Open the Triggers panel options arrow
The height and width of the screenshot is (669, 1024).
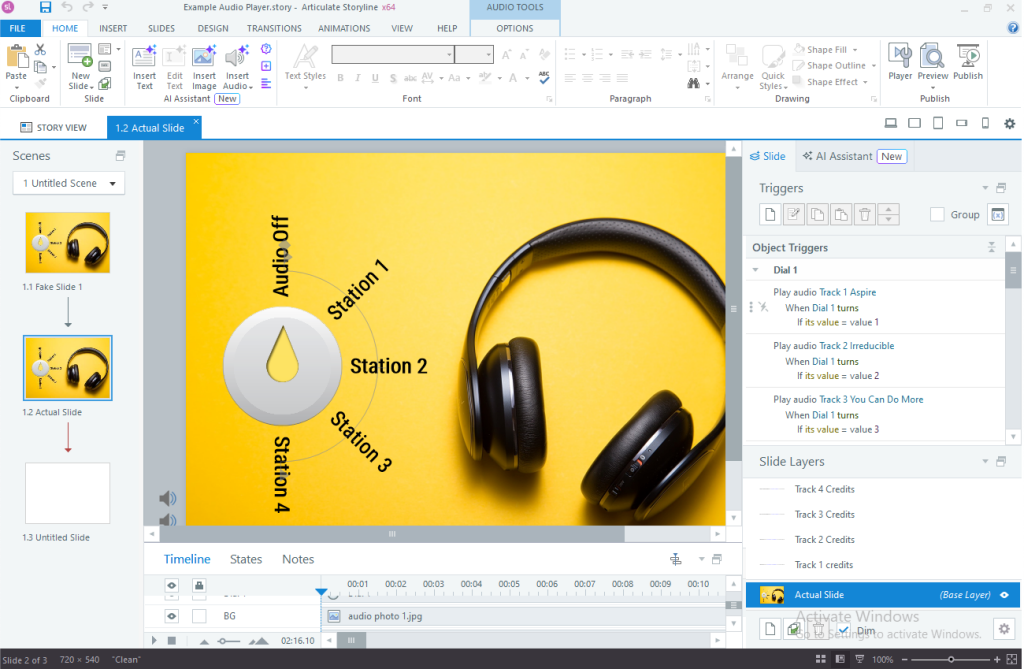click(x=985, y=188)
